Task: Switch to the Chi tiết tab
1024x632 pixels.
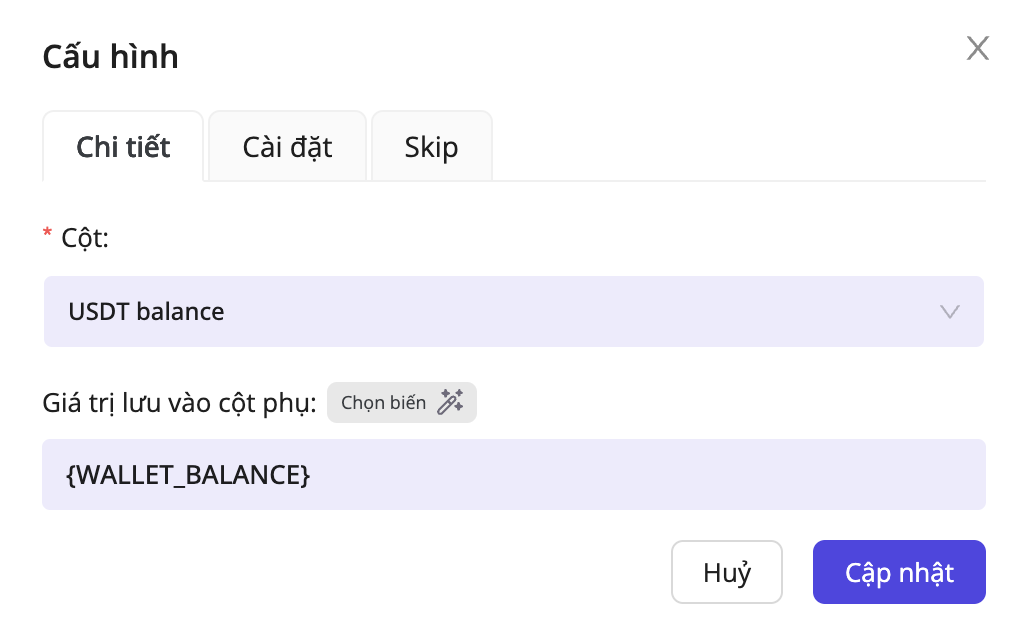Action: (123, 147)
